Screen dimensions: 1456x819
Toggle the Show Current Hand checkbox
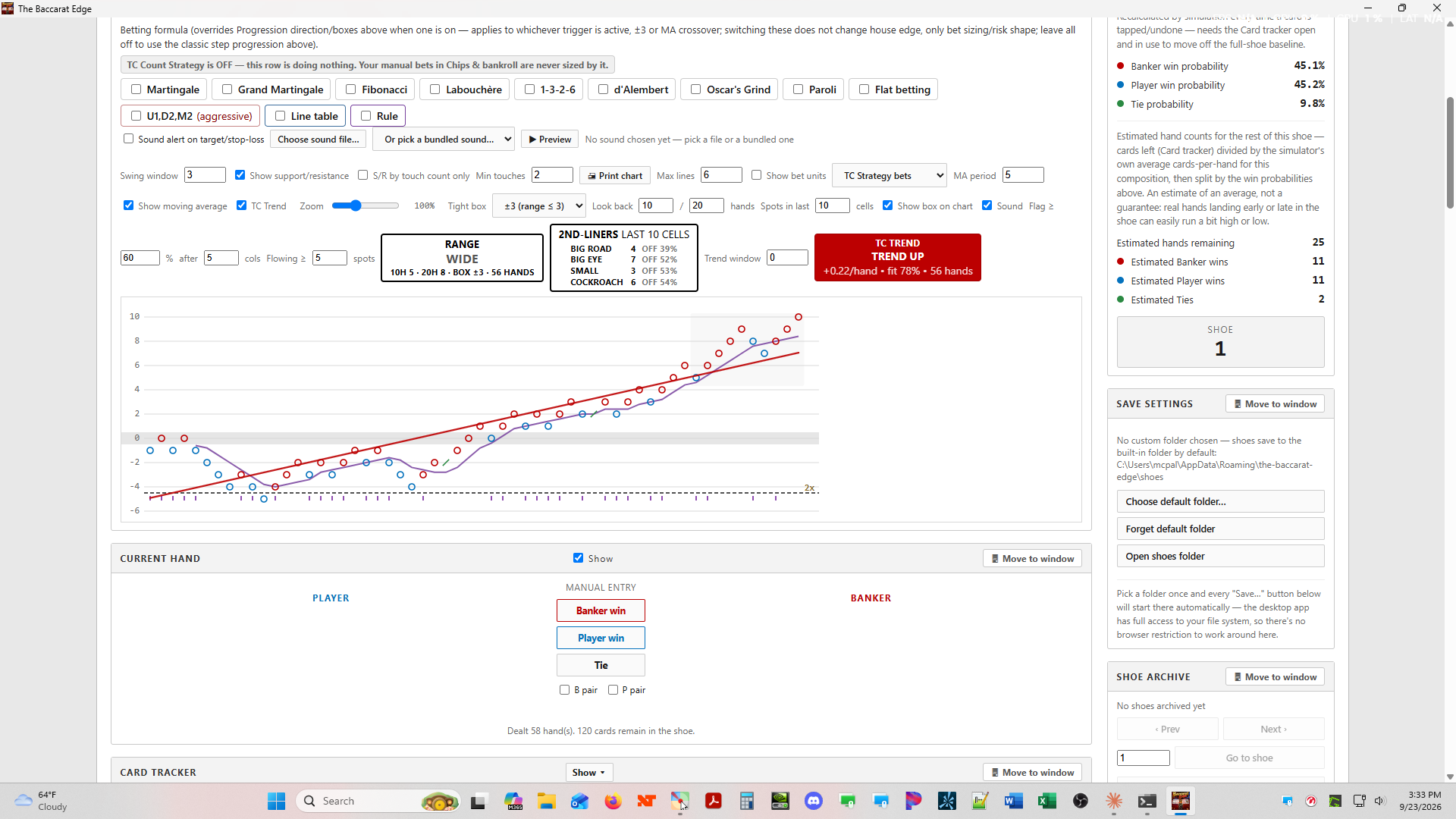tap(578, 558)
